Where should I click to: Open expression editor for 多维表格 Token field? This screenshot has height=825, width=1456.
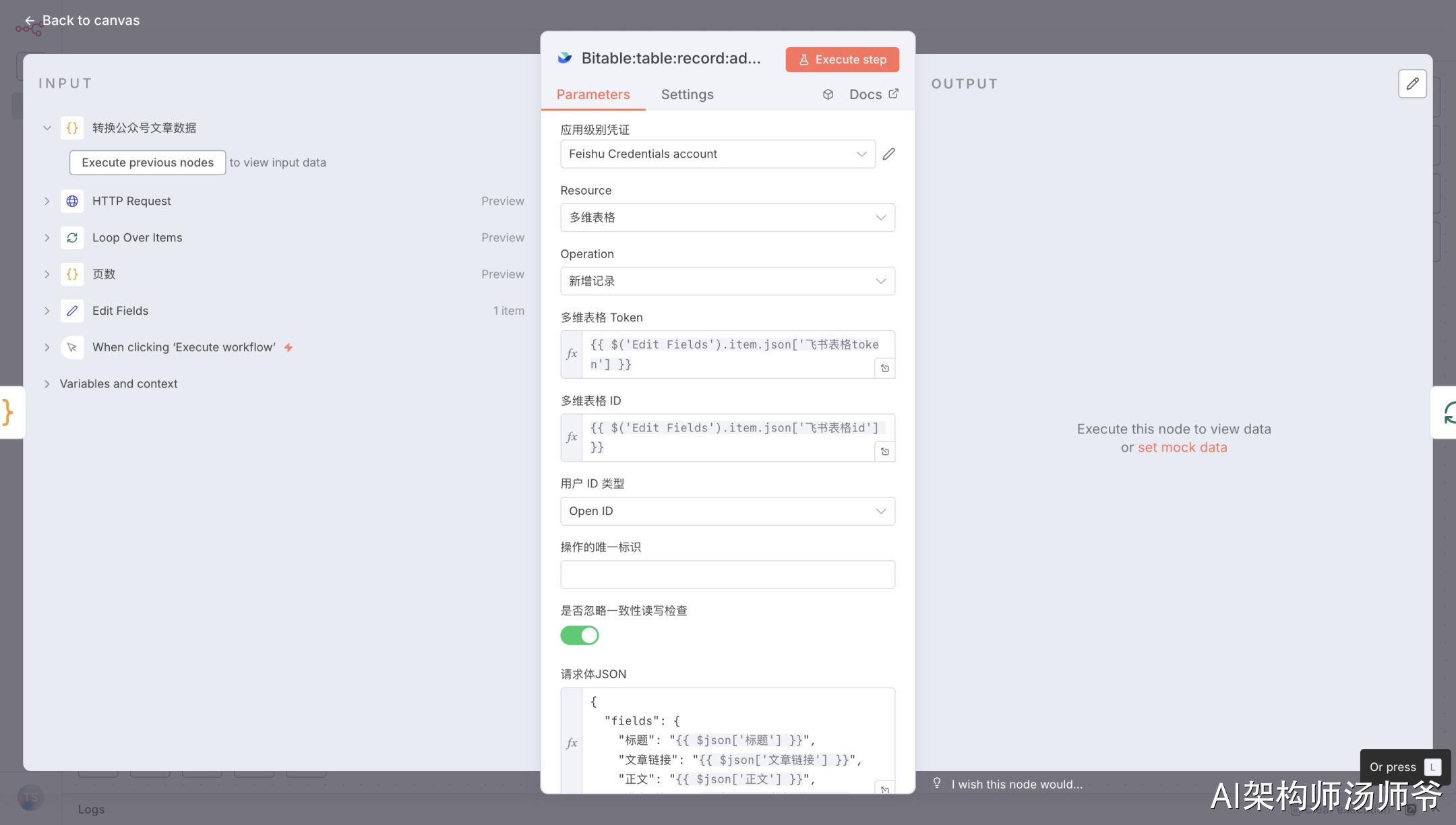coord(885,368)
